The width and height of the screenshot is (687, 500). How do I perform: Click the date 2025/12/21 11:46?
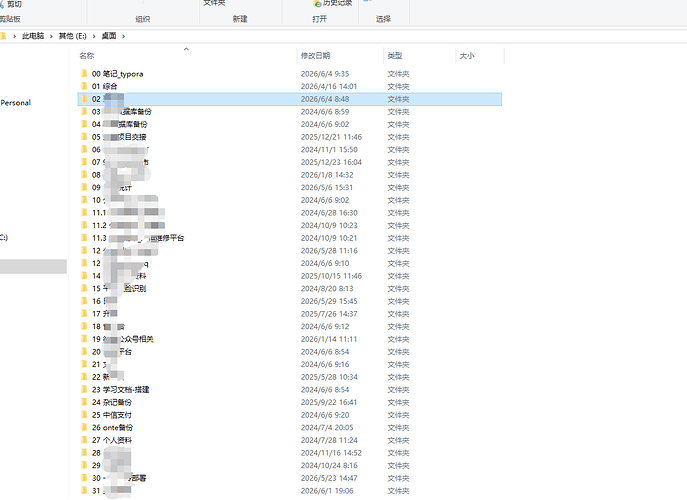331,137
